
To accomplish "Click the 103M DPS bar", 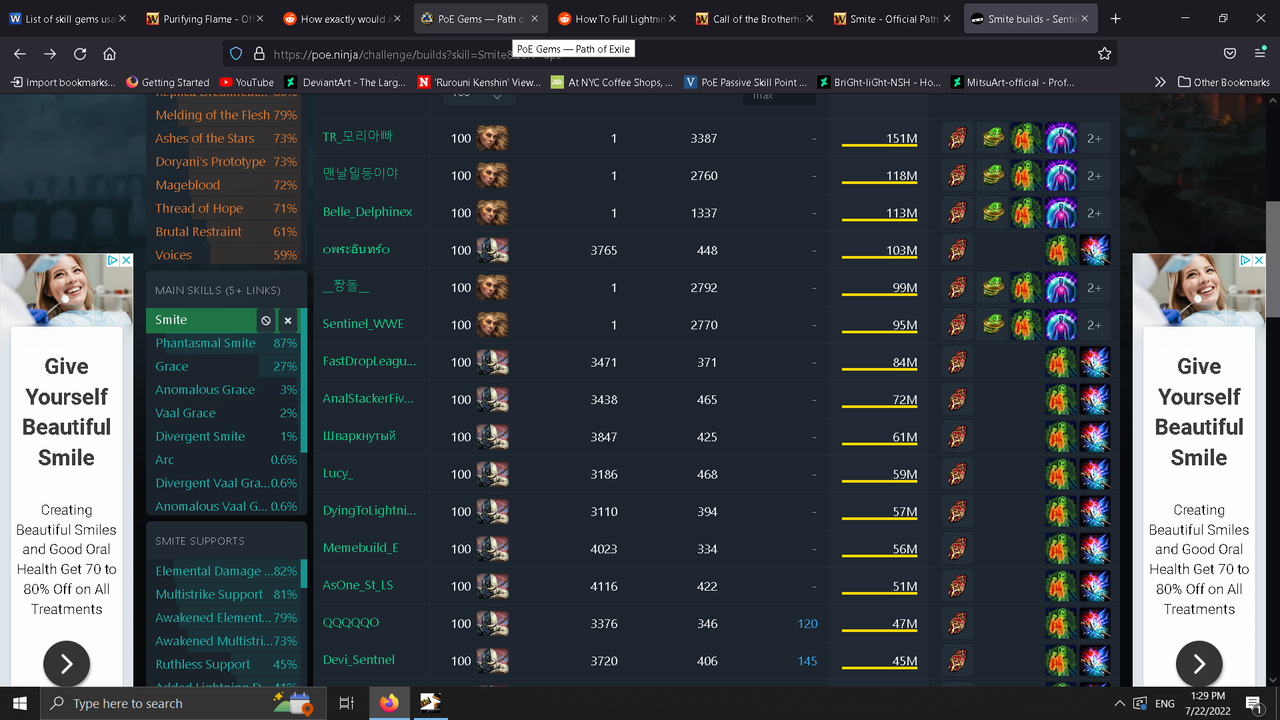I will (x=880, y=251).
